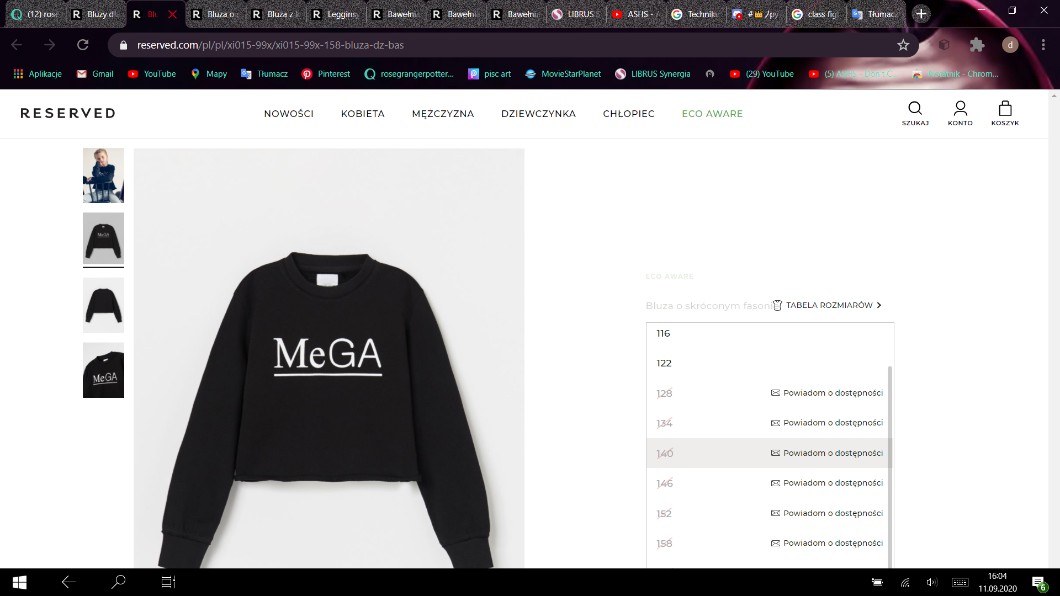
Task: Open the search (Szukaj) icon
Action: [915, 112]
